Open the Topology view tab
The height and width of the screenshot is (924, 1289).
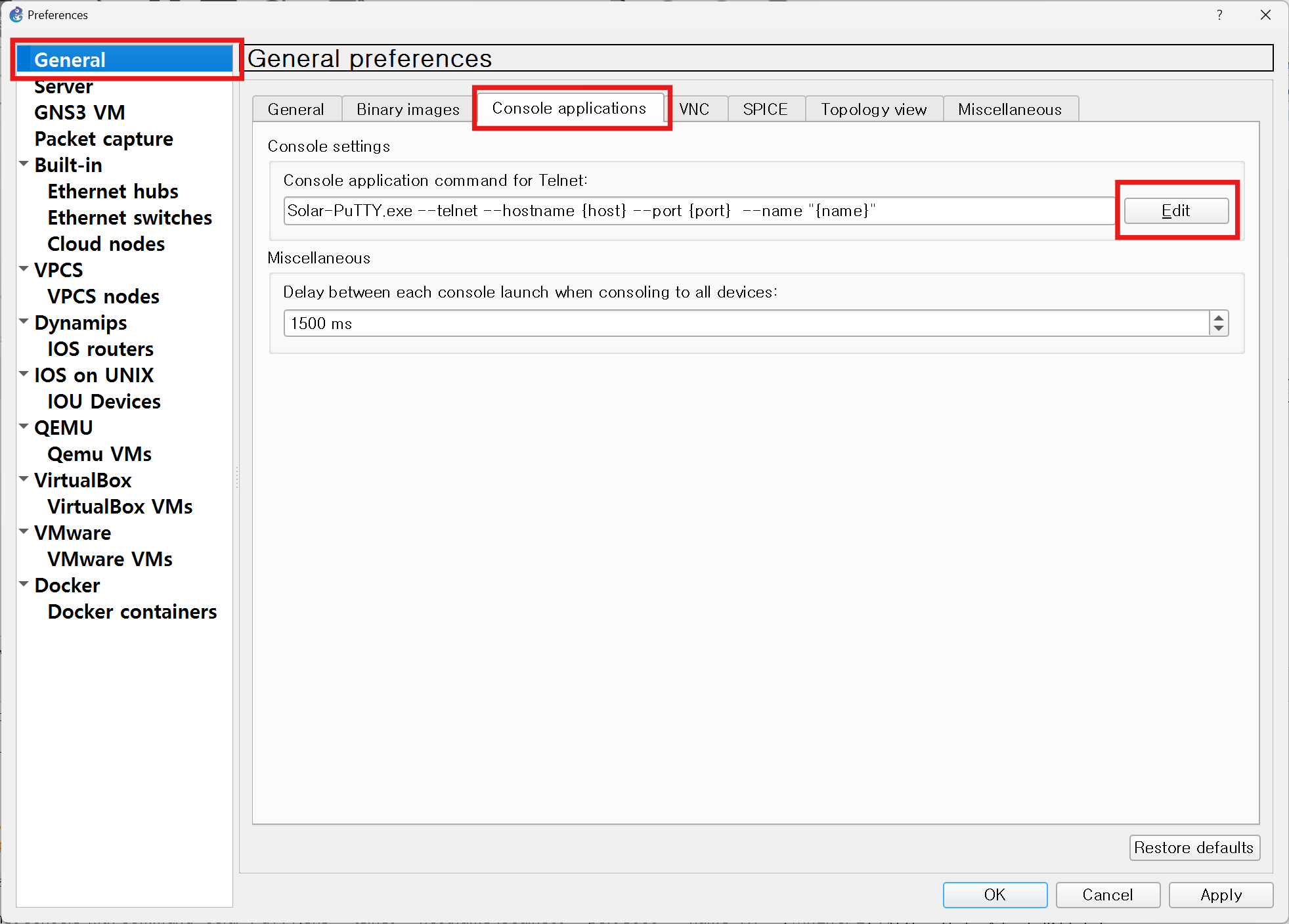pos(873,109)
